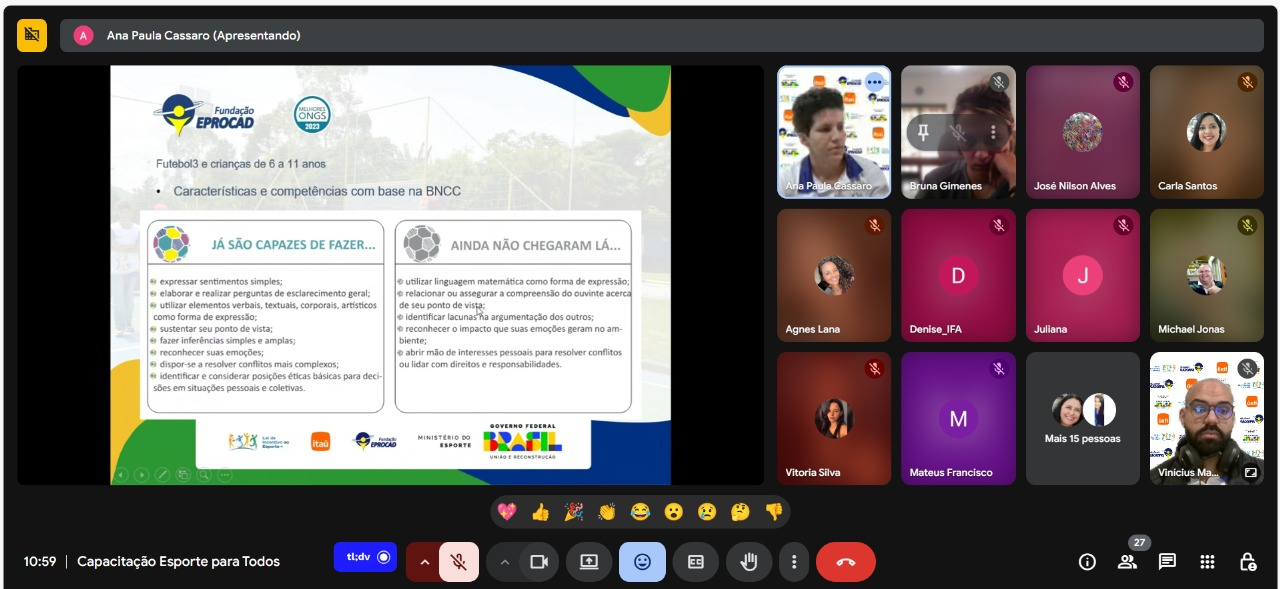Screen dimensions: 1280x589
Task: Send the thumbs up emoji reaction
Action: [x=540, y=512]
